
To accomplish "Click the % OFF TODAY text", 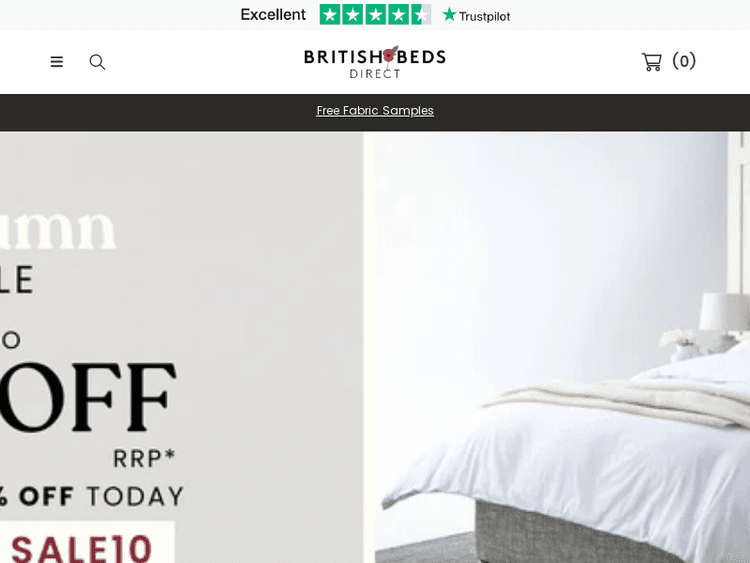I will point(92,496).
